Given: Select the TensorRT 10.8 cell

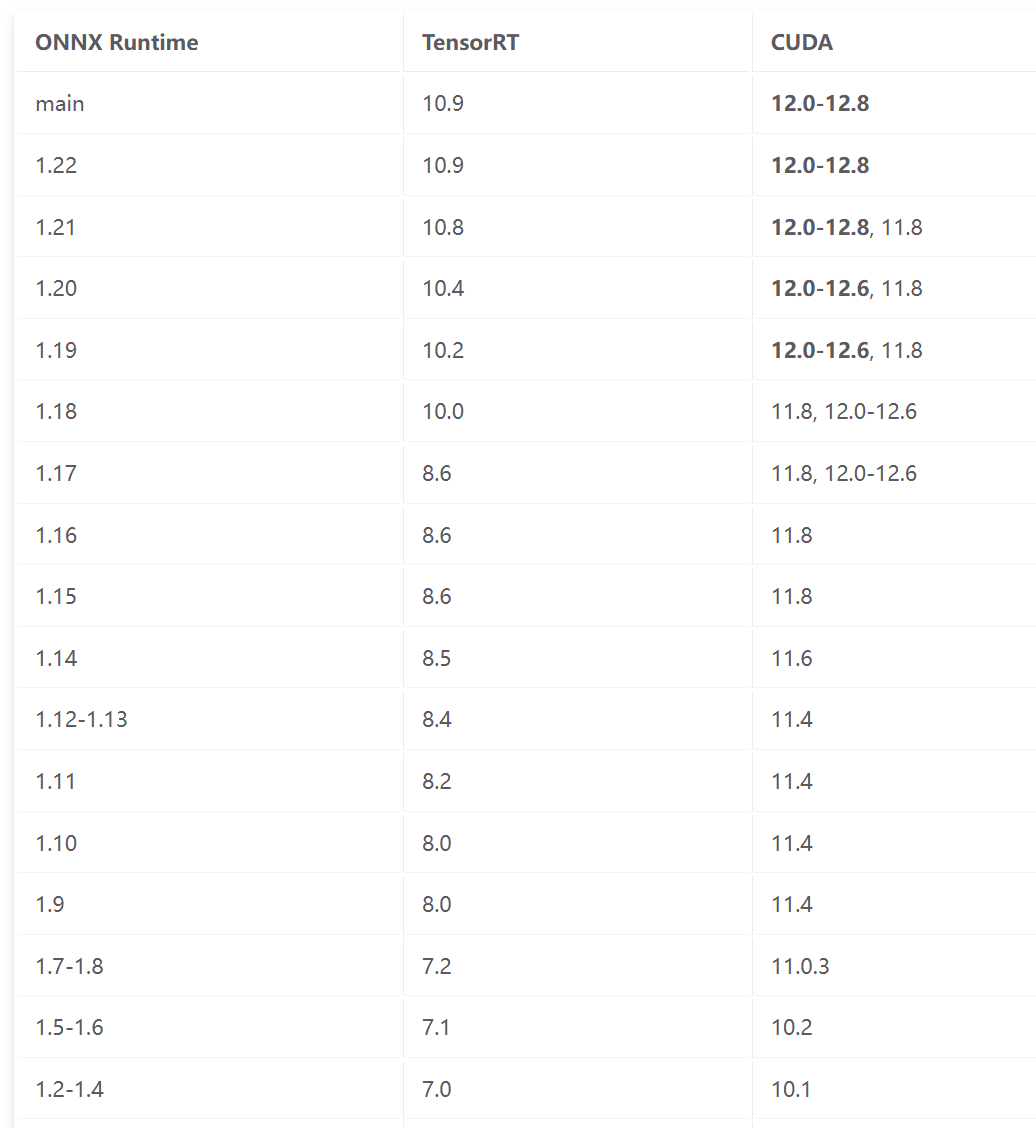Looking at the screenshot, I should pos(443,227).
